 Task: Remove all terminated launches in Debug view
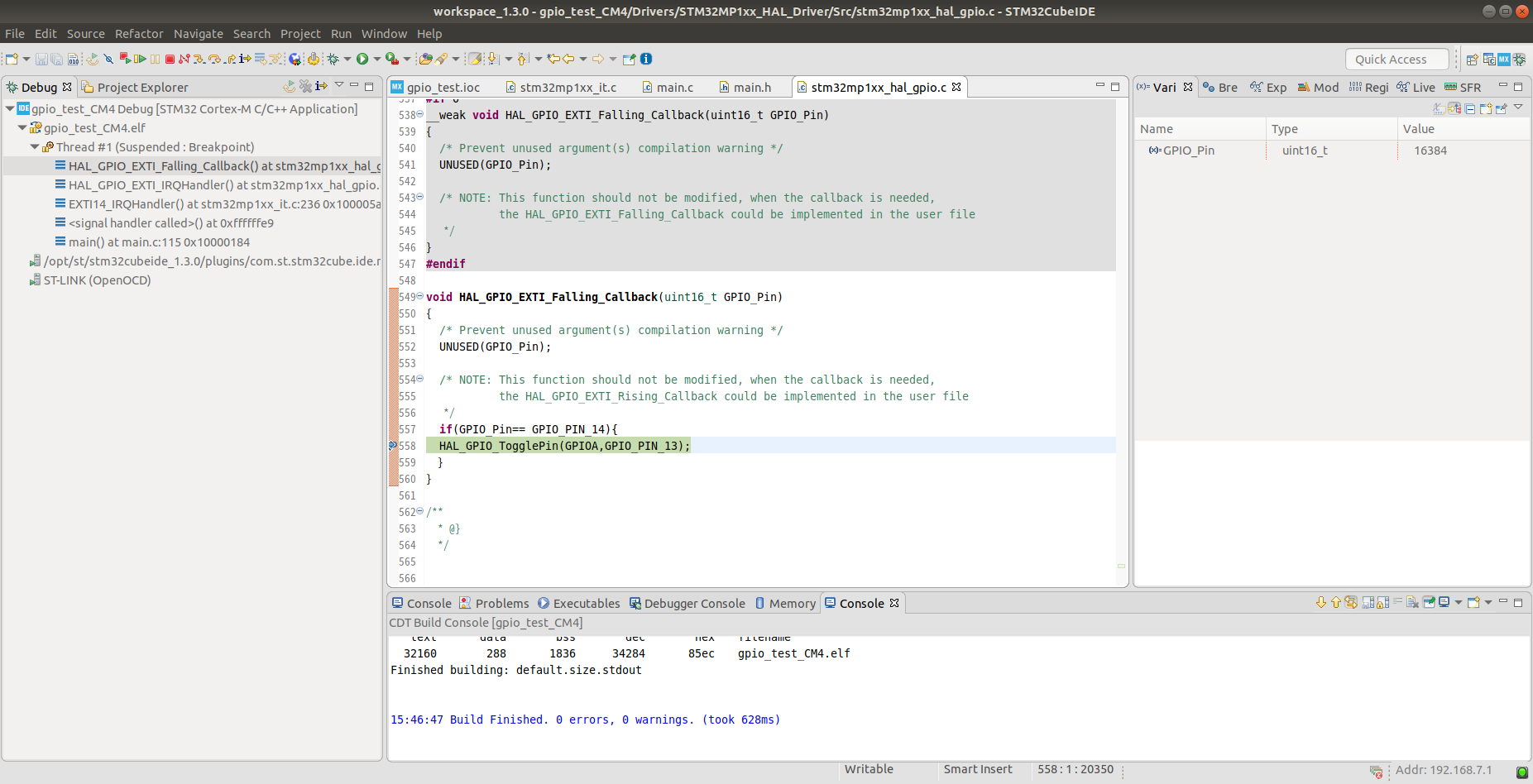(305, 86)
